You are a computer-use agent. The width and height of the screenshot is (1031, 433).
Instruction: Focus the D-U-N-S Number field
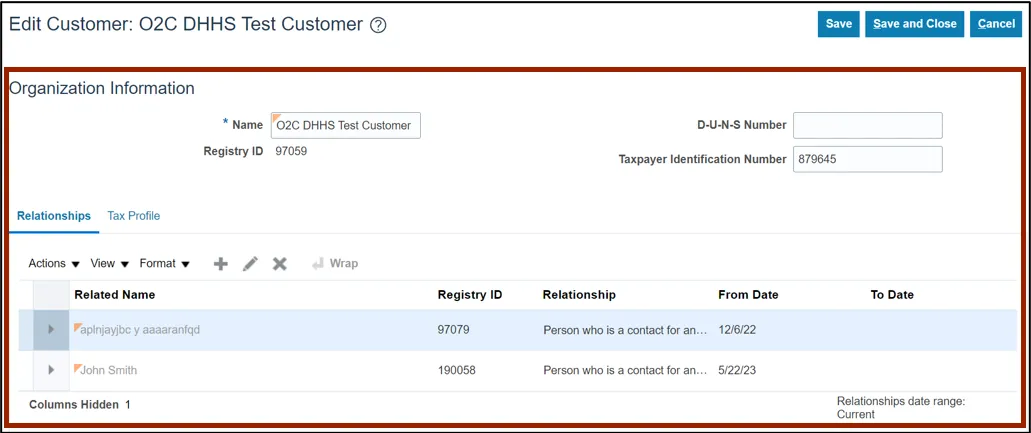[867, 125]
